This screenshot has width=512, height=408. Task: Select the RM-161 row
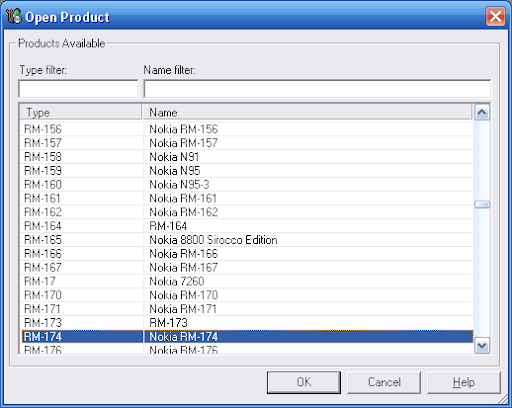[x=247, y=198]
